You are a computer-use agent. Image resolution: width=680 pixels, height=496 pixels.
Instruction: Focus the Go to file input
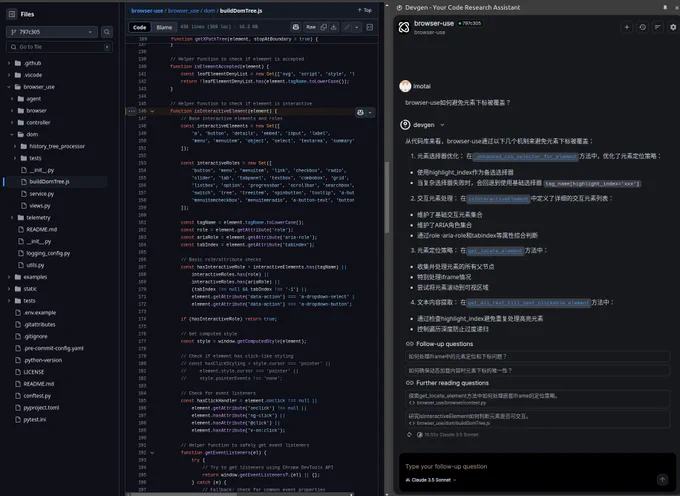59,47
